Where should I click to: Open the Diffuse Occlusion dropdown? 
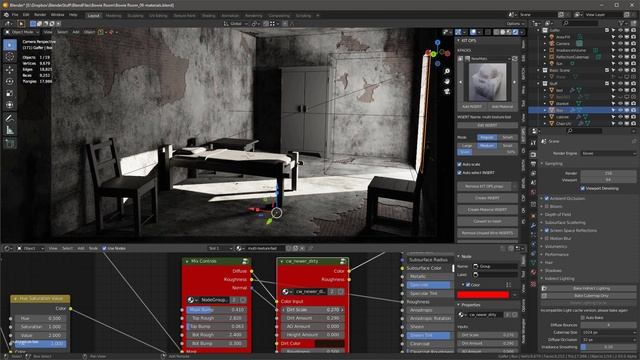pyautogui.click(x=608, y=340)
